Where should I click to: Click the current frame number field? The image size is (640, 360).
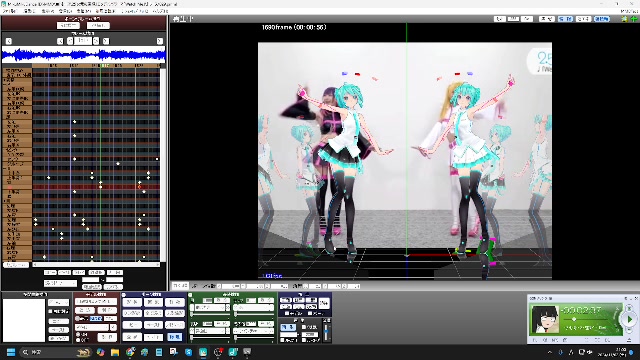tap(83, 40)
